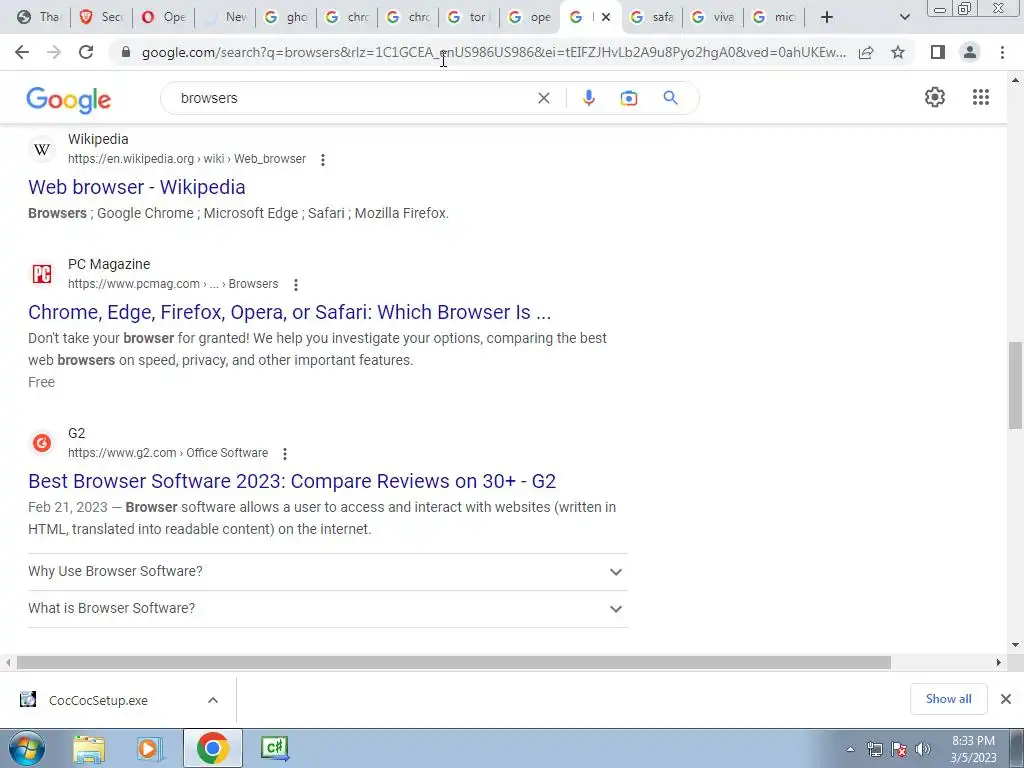Toggle the browser side panel

938,52
